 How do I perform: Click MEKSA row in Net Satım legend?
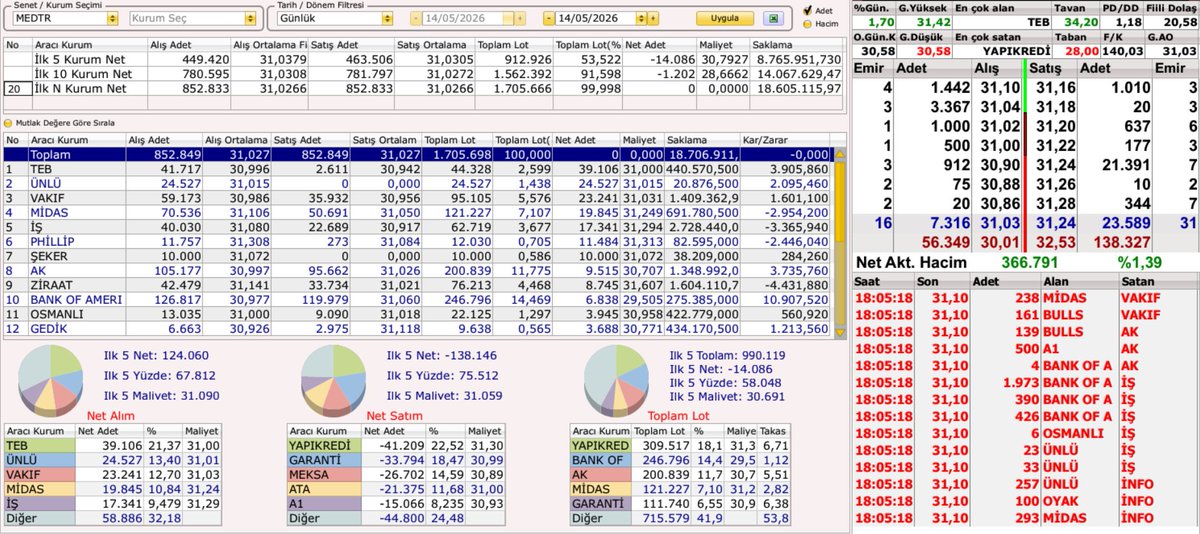[x=396, y=474]
